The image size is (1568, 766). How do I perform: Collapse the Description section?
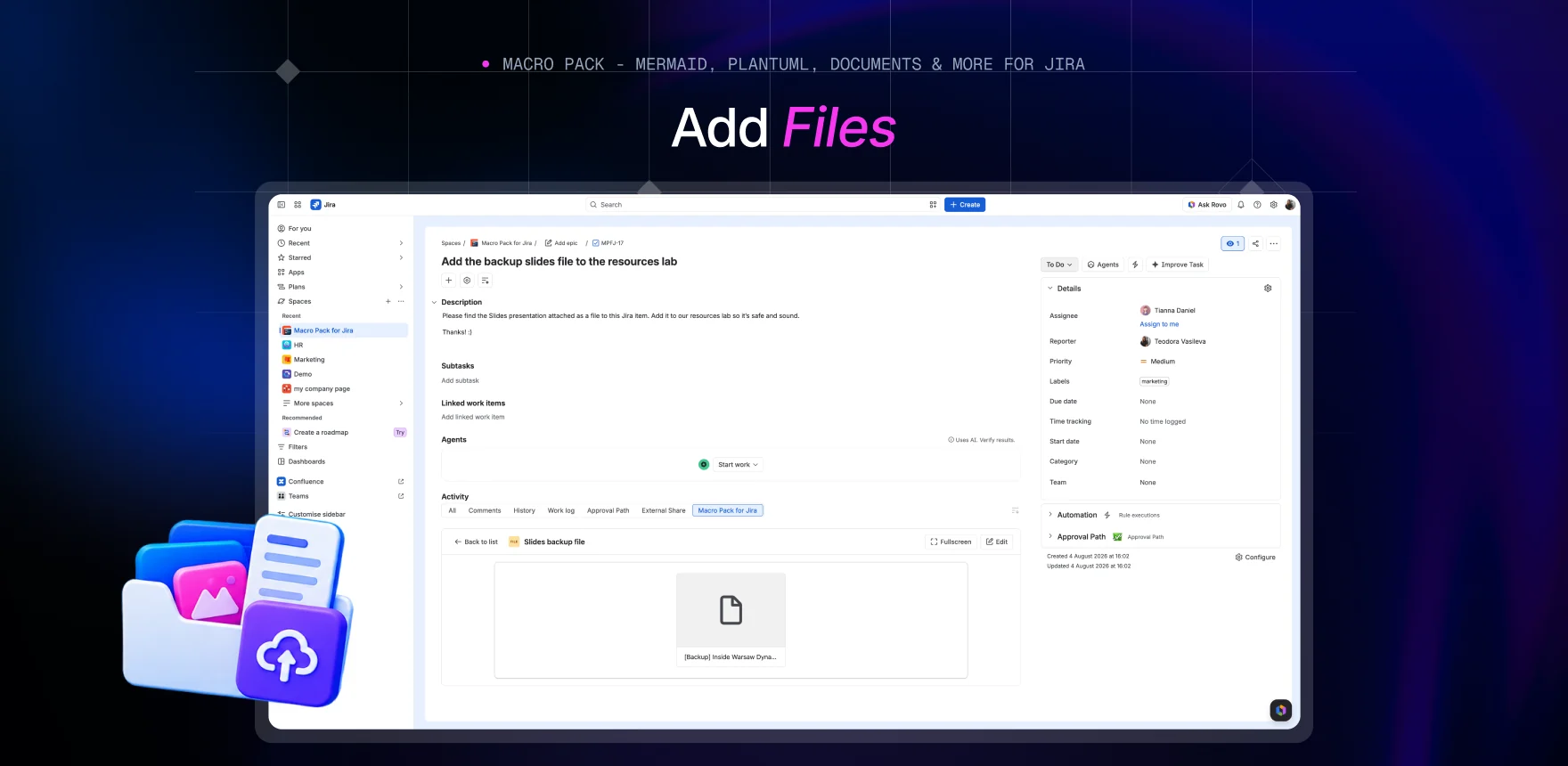pos(435,303)
